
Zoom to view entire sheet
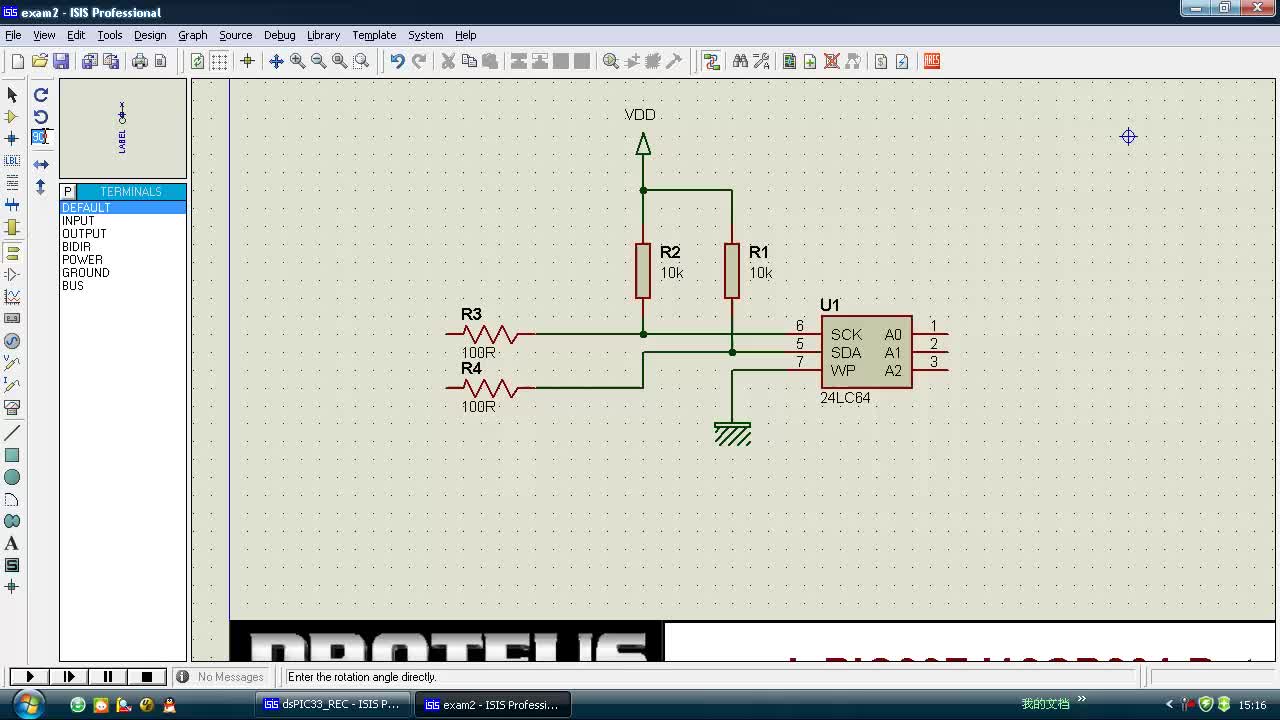[x=340, y=61]
